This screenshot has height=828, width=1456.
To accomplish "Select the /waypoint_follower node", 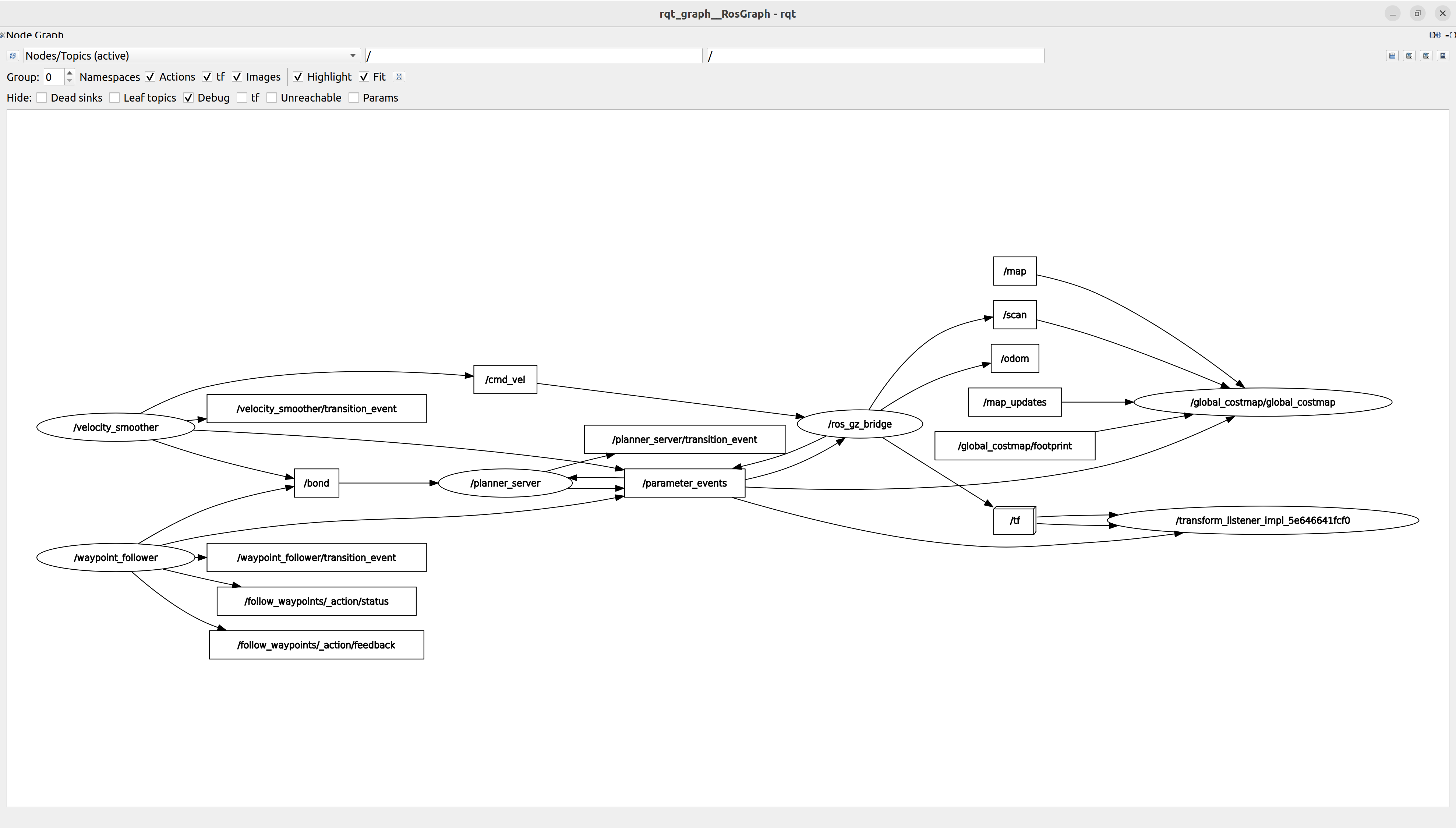I will tap(116, 557).
